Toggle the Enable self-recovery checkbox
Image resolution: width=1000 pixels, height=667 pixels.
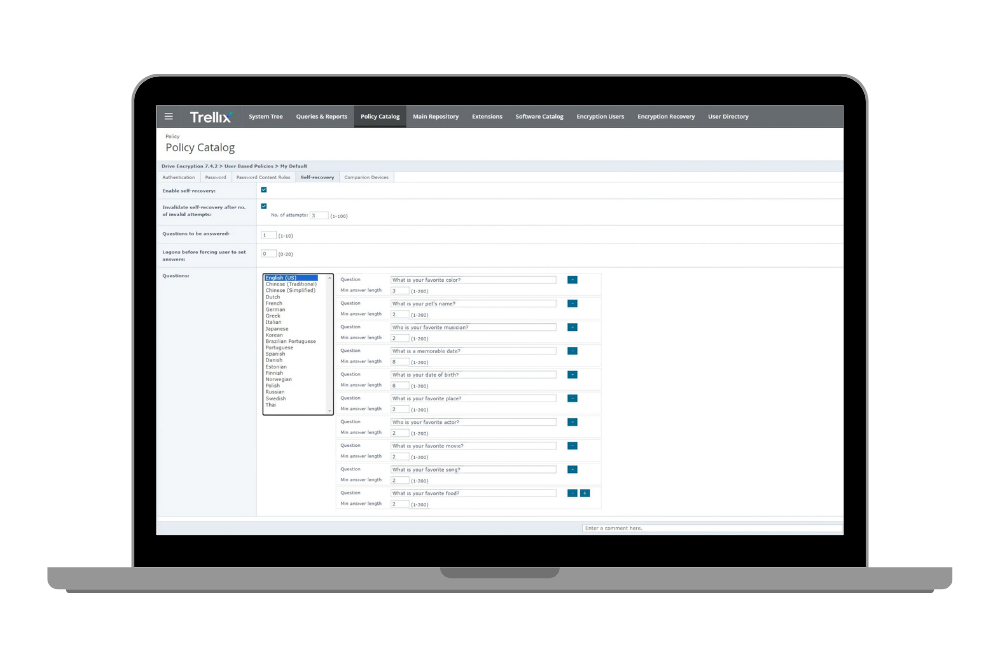click(263, 190)
